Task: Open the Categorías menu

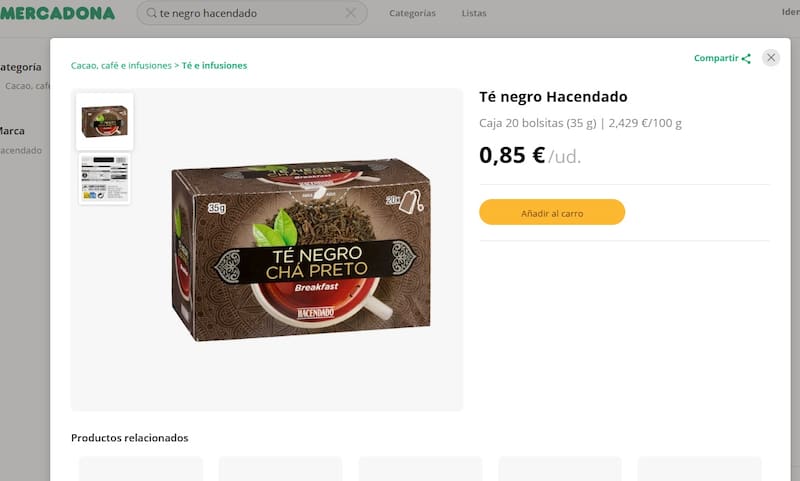Action: 412,13
